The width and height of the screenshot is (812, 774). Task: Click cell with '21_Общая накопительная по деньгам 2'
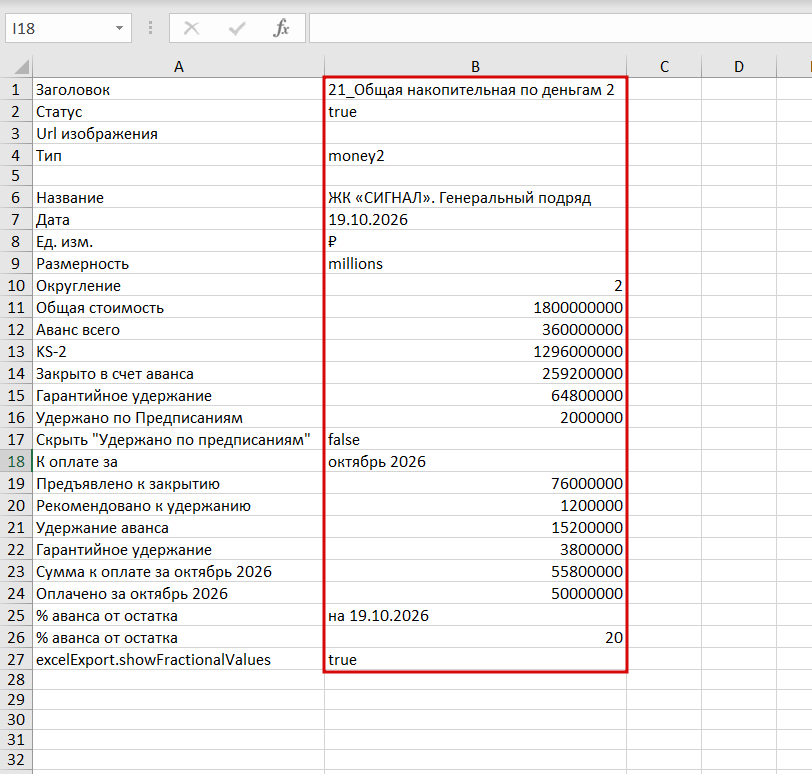click(x=475, y=90)
